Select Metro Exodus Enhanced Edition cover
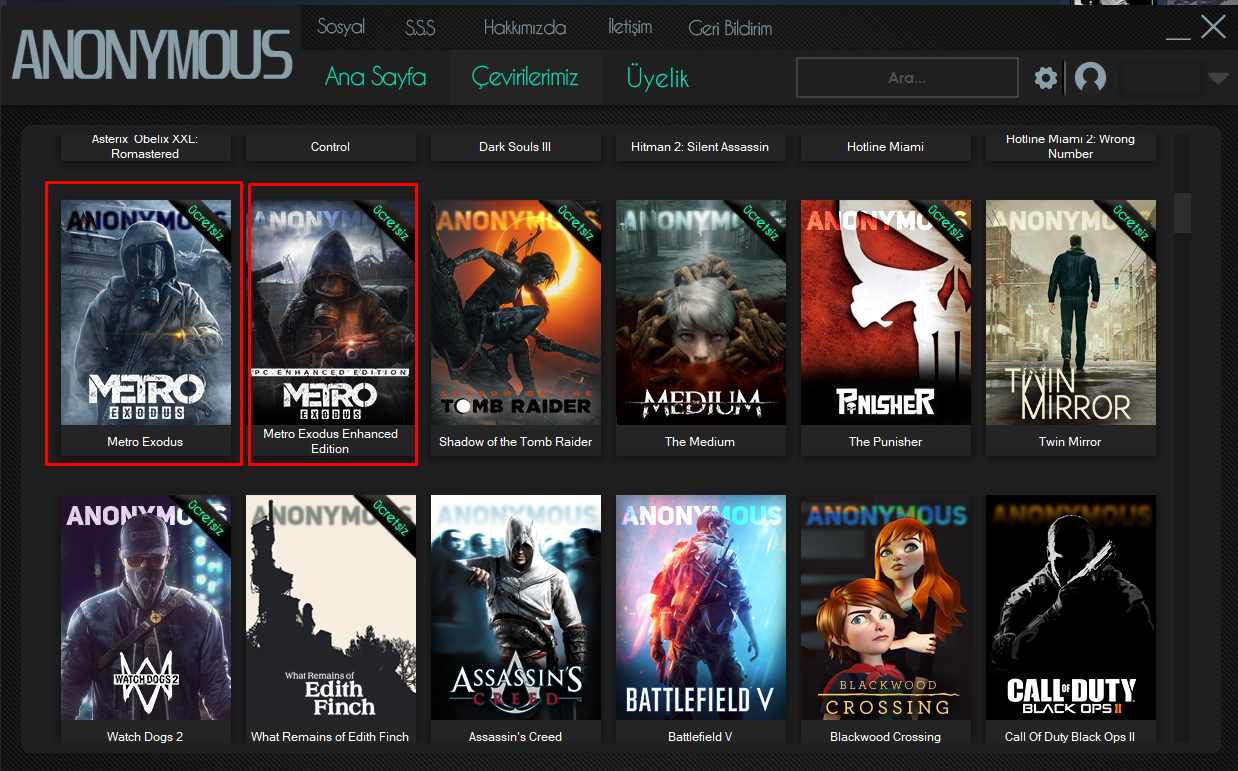Image resolution: width=1238 pixels, height=771 pixels. pyautogui.click(x=331, y=313)
